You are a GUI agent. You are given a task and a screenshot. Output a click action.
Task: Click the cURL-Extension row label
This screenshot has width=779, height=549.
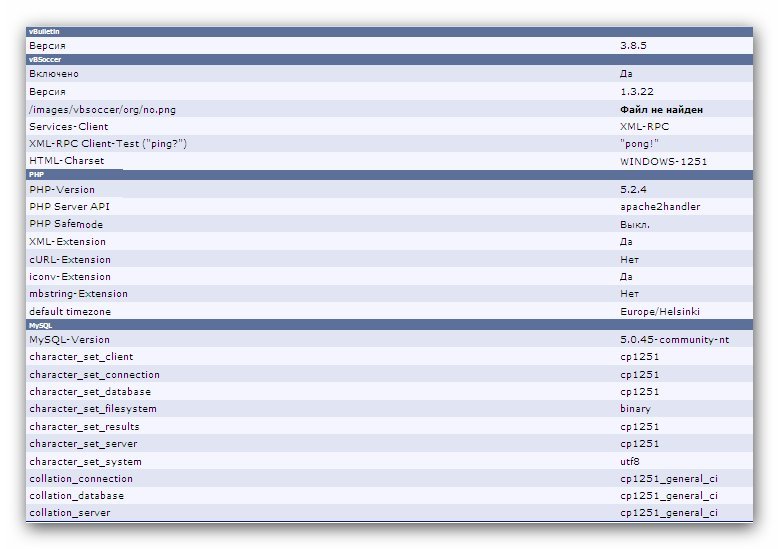(x=70, y=259)
